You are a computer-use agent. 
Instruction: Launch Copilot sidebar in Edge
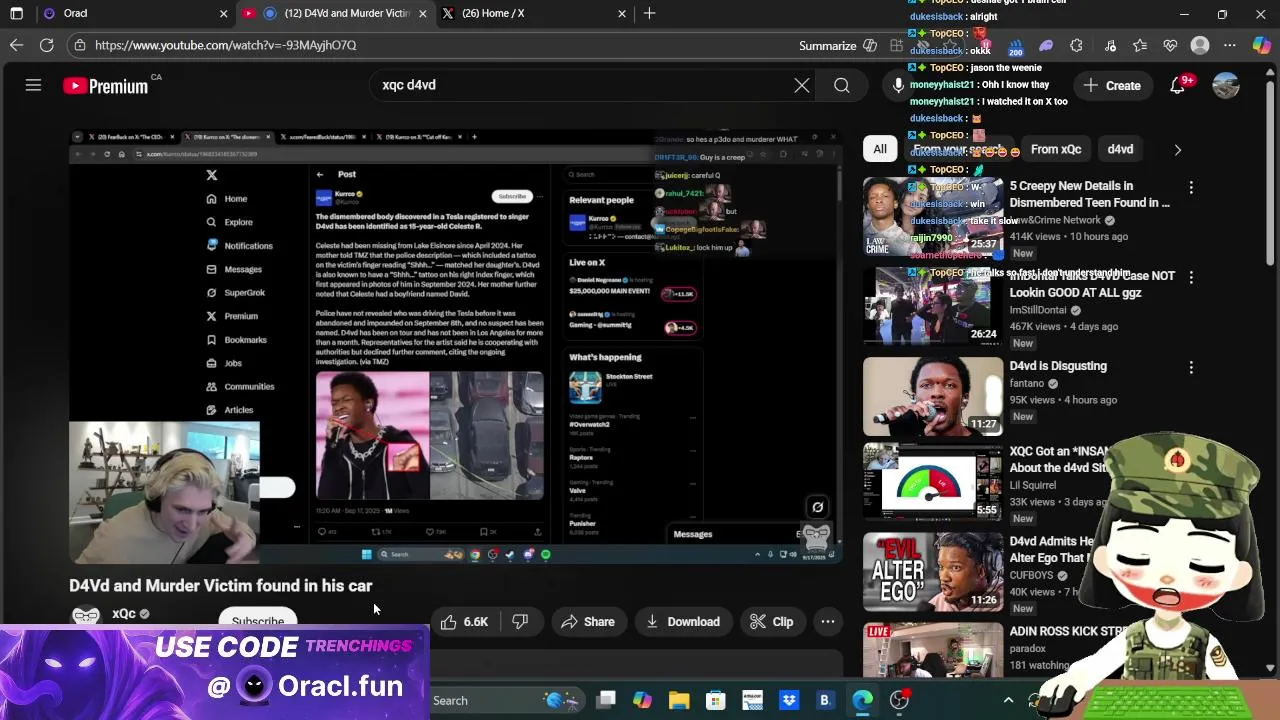[x=1261, y=45]
